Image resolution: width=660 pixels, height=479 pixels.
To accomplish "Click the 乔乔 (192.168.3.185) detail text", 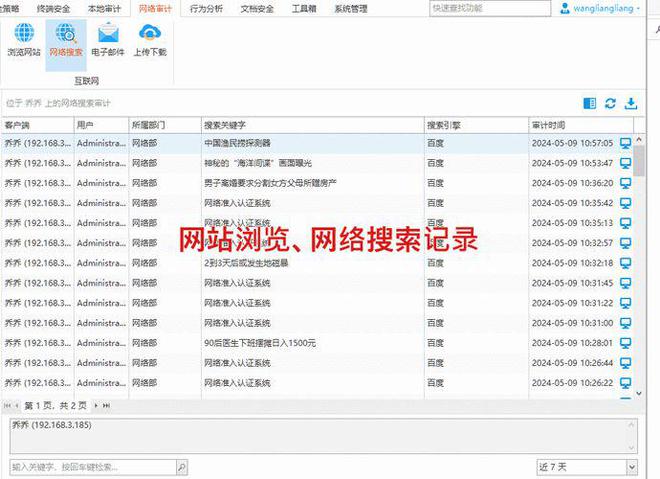I will point(51,425).
